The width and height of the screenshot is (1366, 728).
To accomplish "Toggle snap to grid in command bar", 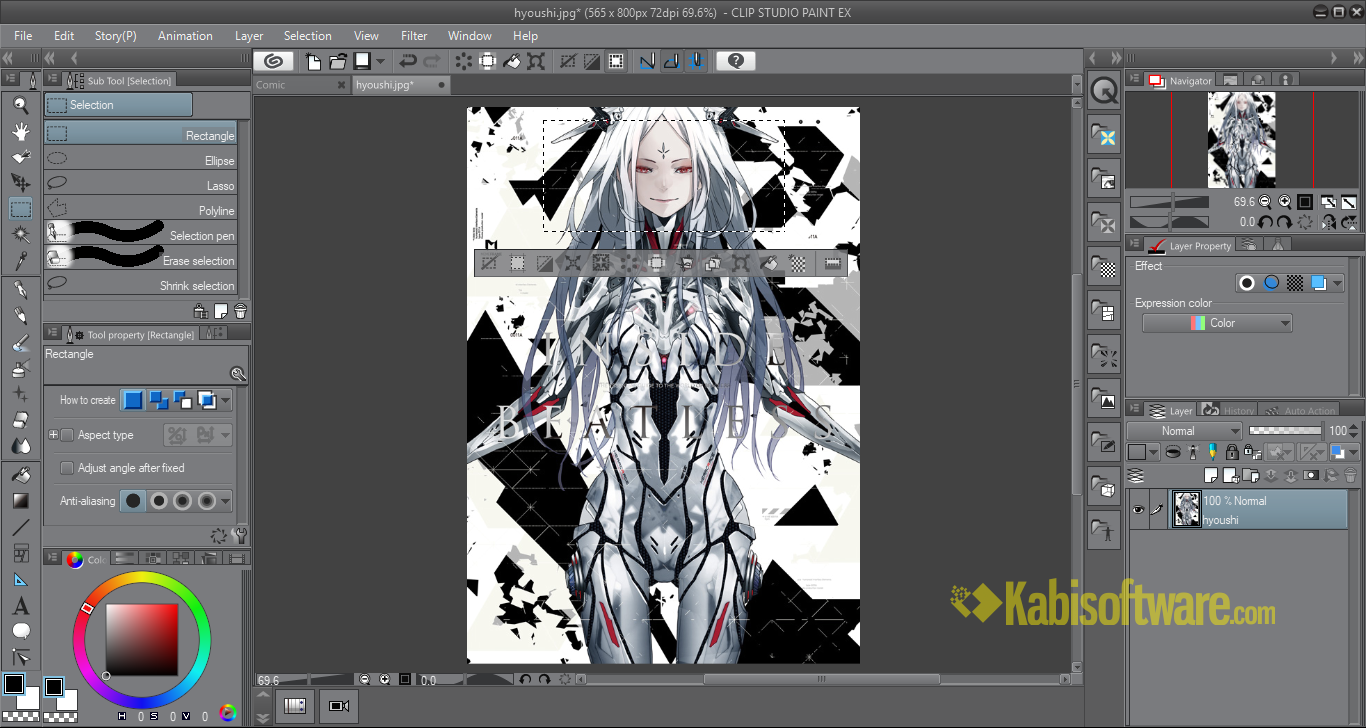I will 695,61.
